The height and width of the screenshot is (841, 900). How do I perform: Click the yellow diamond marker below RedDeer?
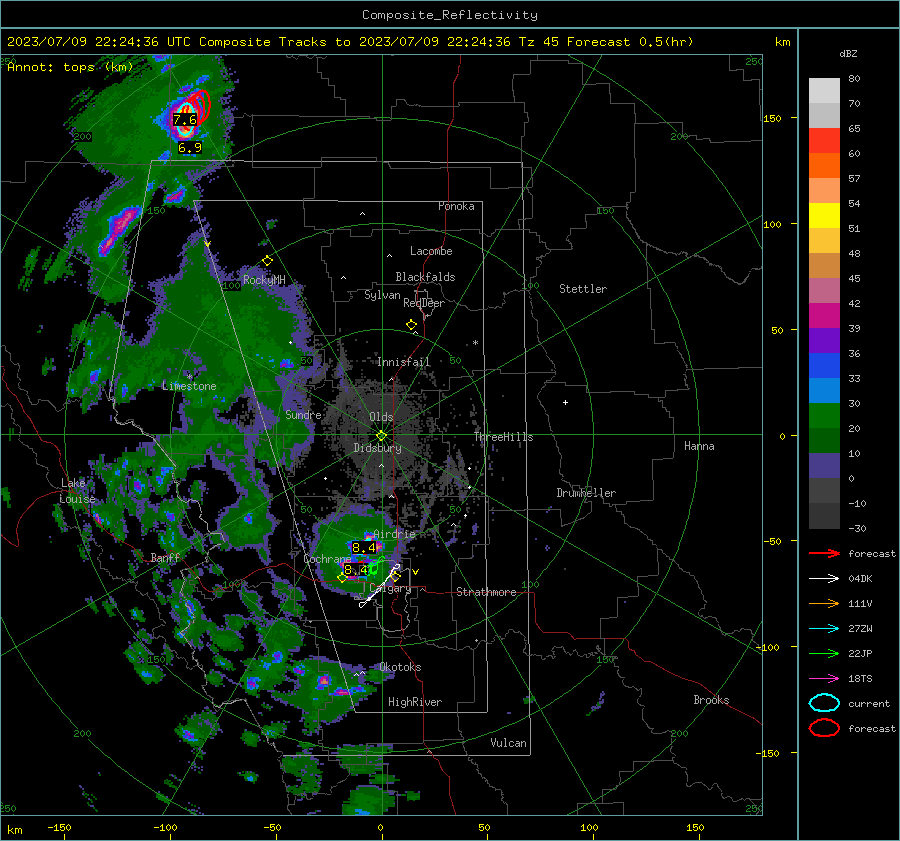(x=412, y=325)
